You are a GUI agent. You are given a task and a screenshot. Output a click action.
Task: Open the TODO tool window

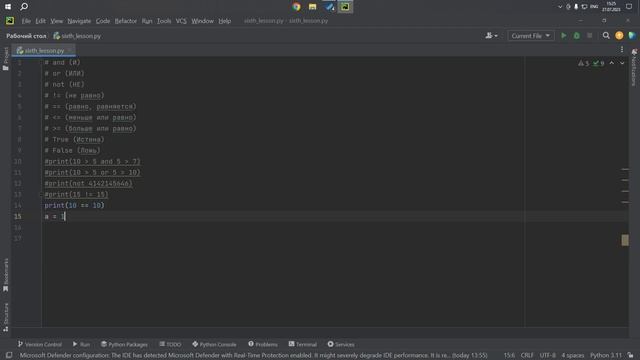point(170,344)
